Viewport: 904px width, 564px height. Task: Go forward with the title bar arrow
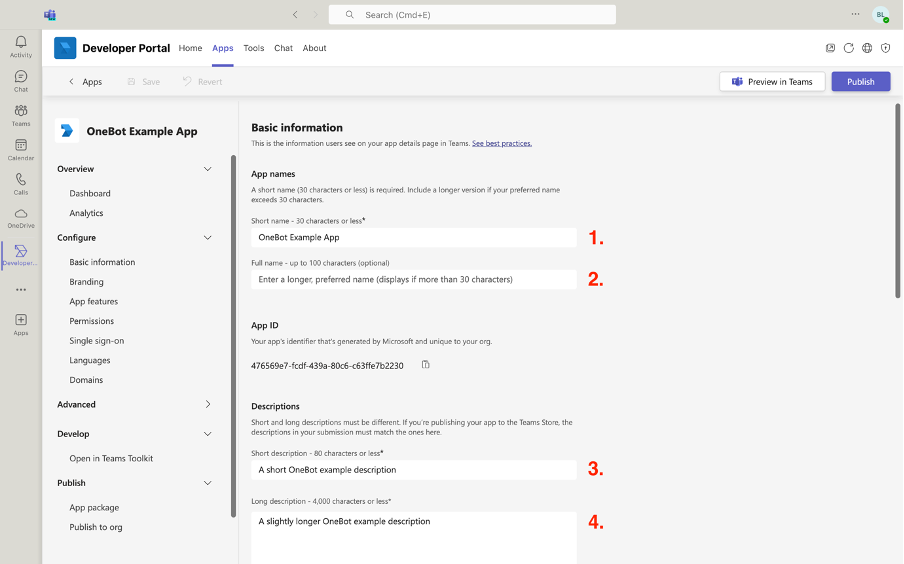tap(315, 15)
